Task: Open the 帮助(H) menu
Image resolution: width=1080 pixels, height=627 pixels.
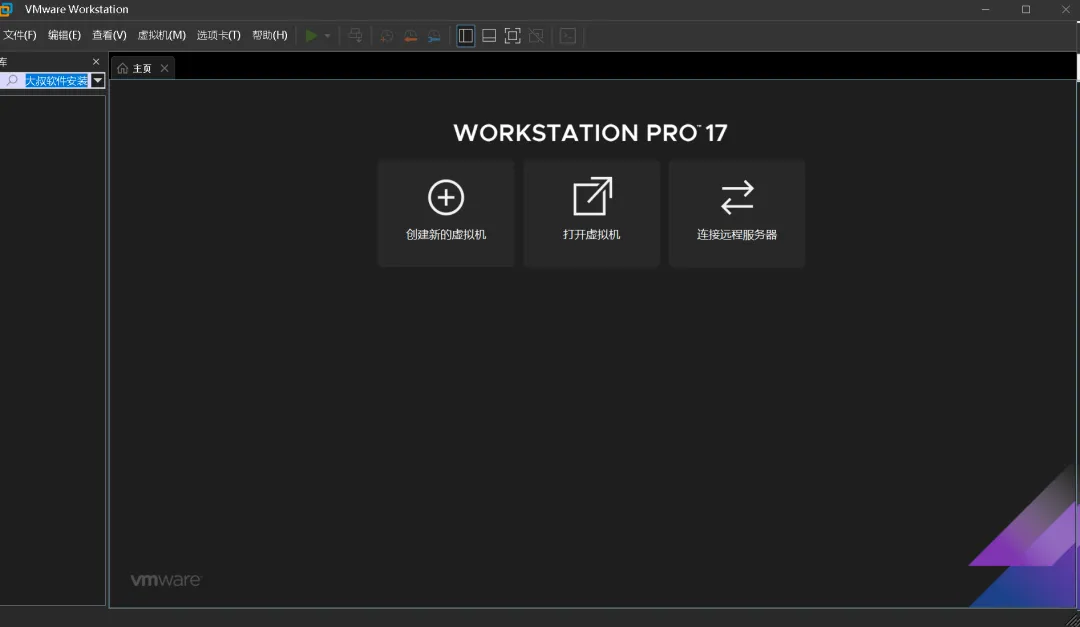Action: [x=269, y=35]
